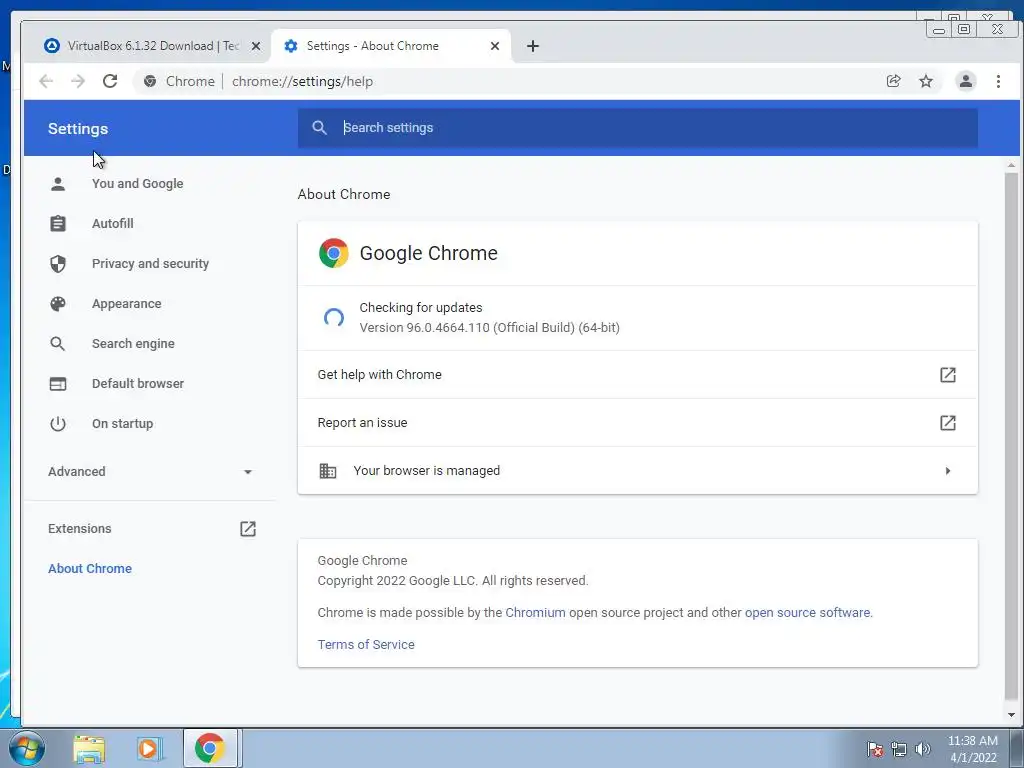Click the palette icon beside Appearance

coord(58,304)
